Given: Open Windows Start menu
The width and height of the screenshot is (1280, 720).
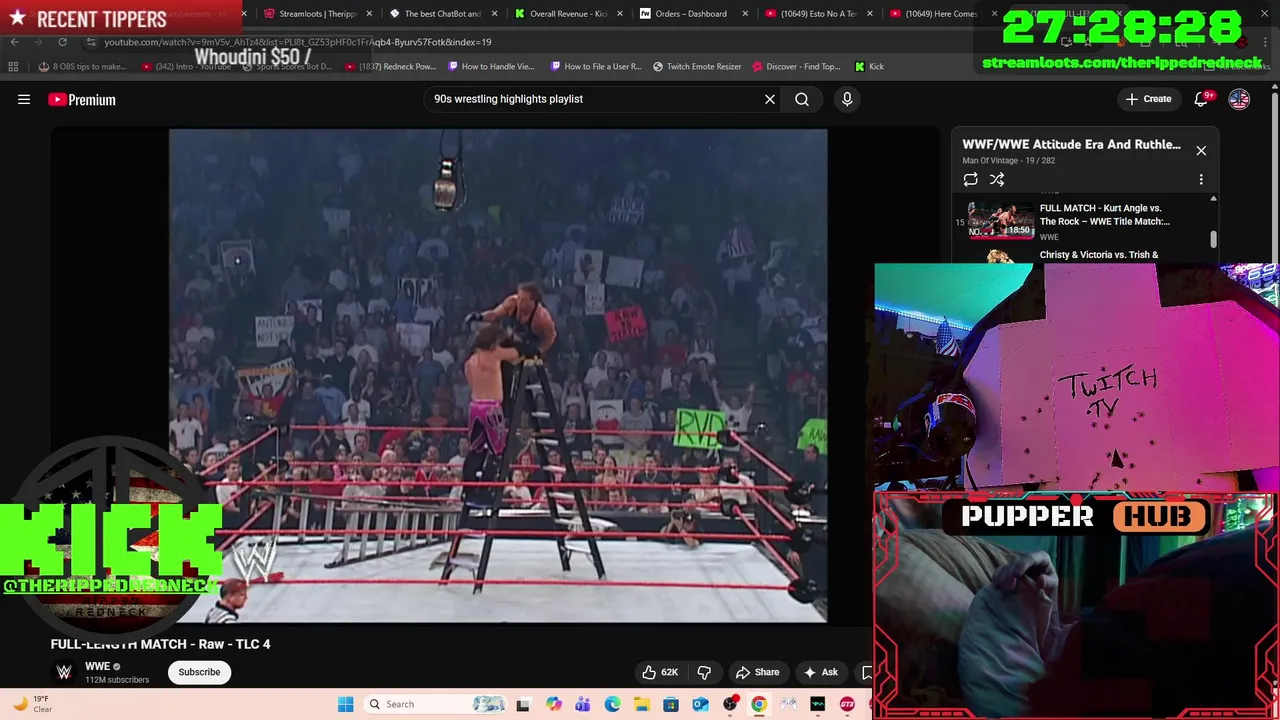Looking at the screenshot, I should (345, 704).
